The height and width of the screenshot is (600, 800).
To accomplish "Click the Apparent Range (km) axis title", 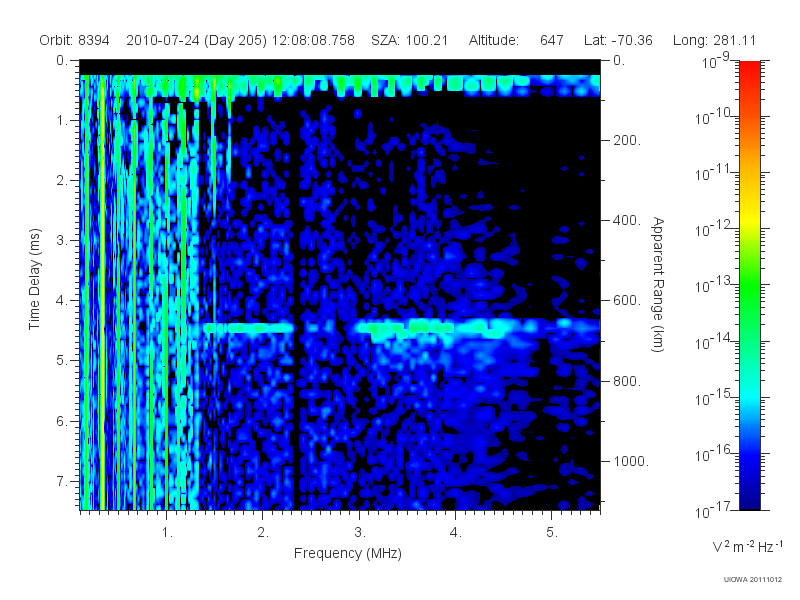I will 658,284.
